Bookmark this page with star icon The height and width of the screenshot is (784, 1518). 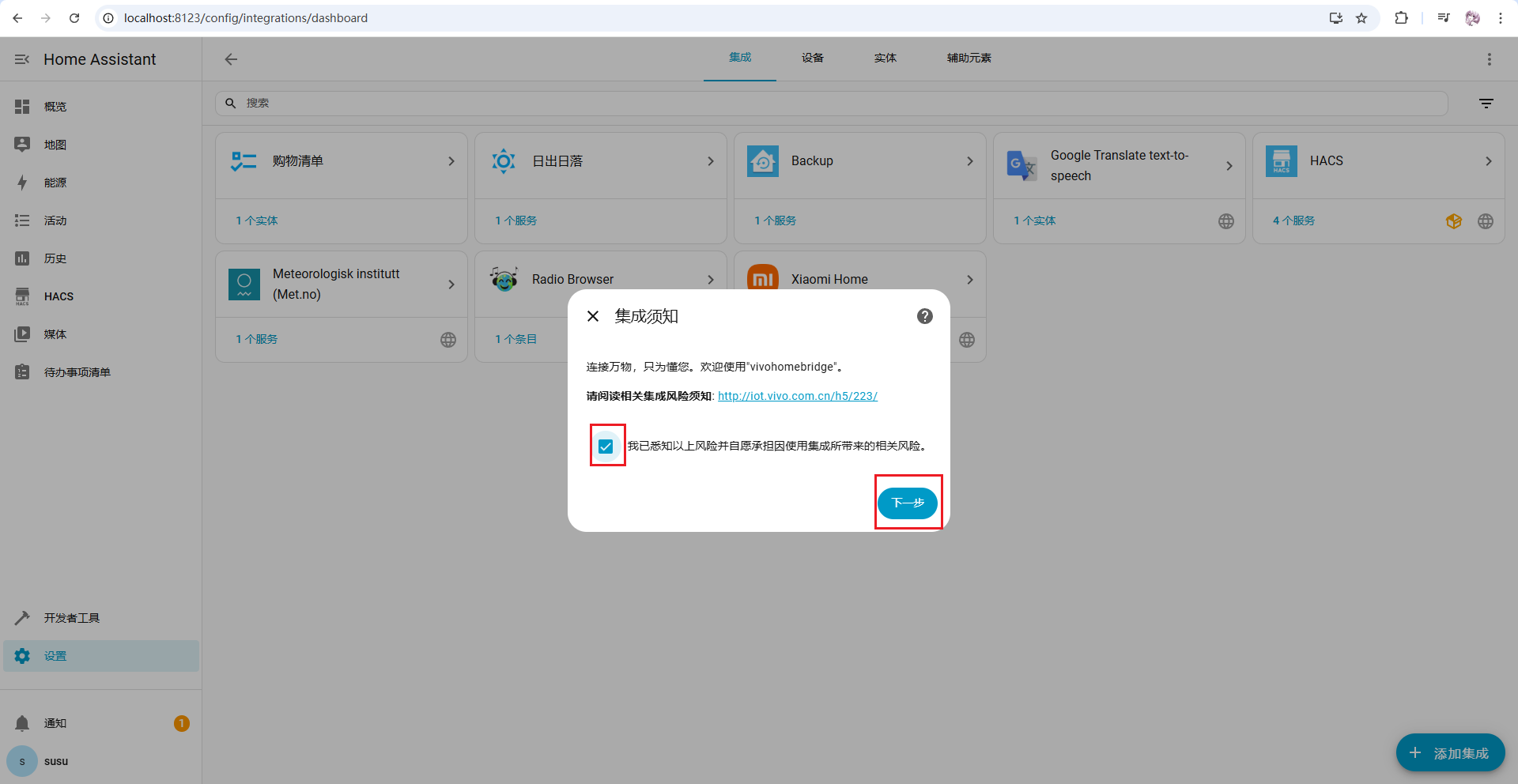pos(1361,18)
